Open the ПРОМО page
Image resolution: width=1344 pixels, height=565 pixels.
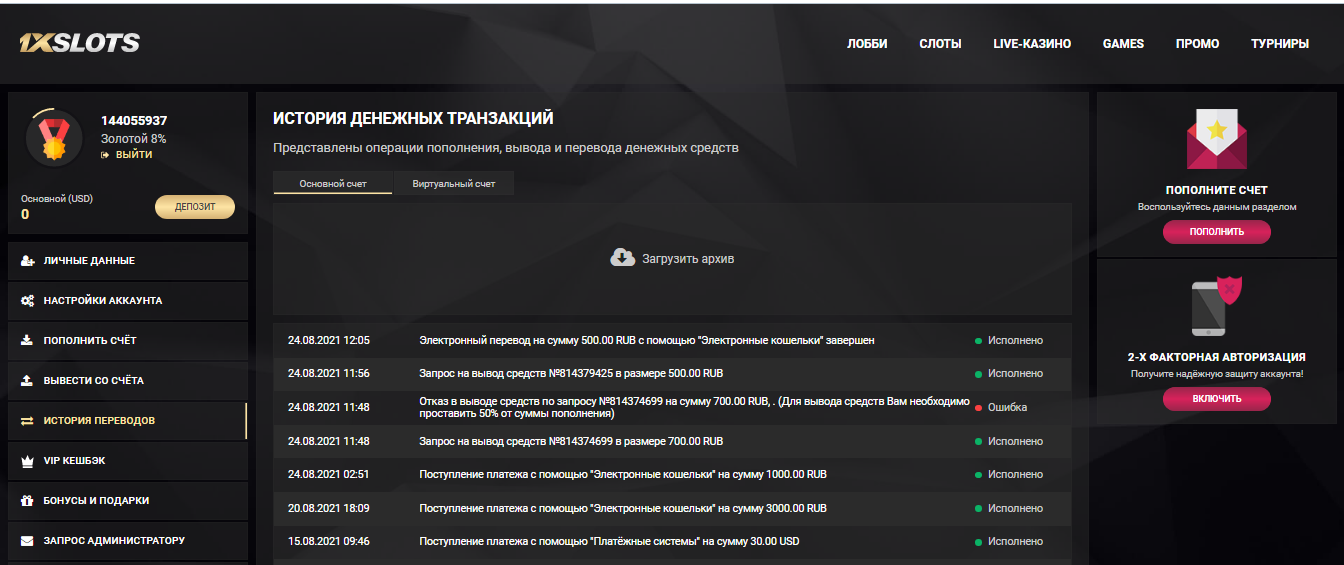(x=1197, y=44)
